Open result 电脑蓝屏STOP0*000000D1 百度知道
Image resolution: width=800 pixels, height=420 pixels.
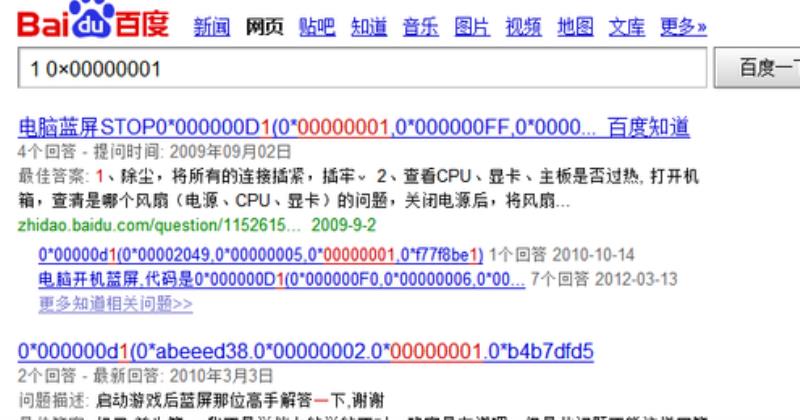354,127
